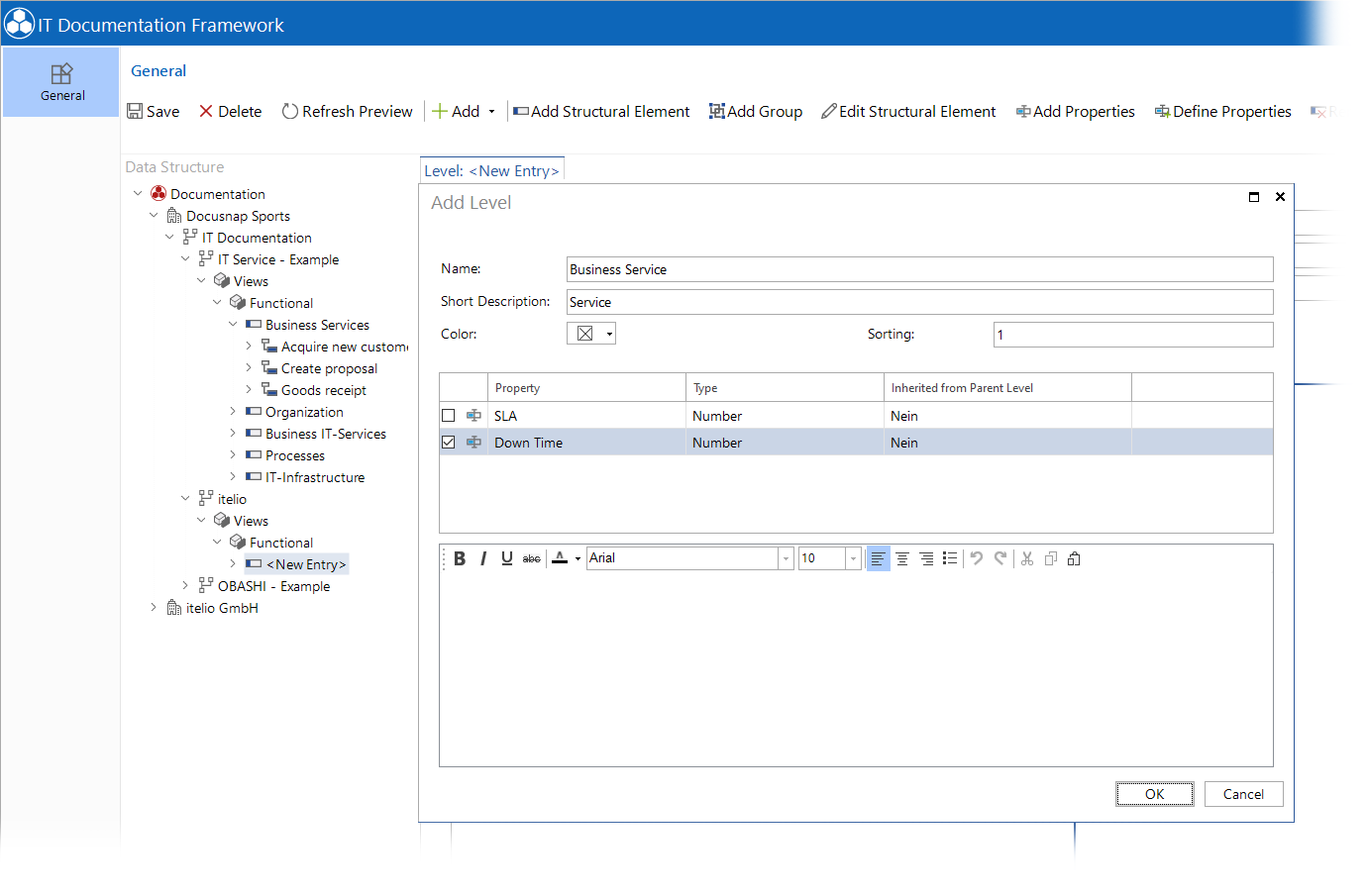Click the IT Documentation Framework logo
1367x896 pixels.
pyautogui.click(x=19, y=23)
